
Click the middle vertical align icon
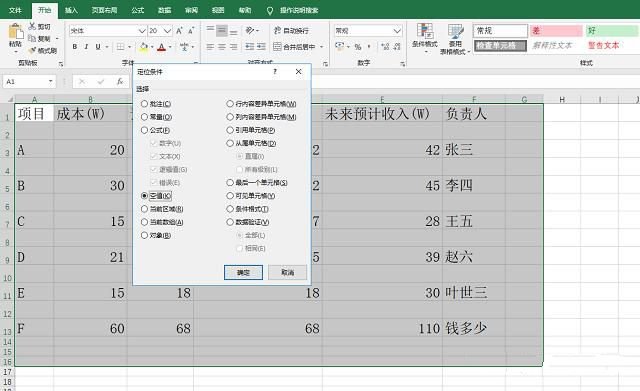(x=222, y=30)
